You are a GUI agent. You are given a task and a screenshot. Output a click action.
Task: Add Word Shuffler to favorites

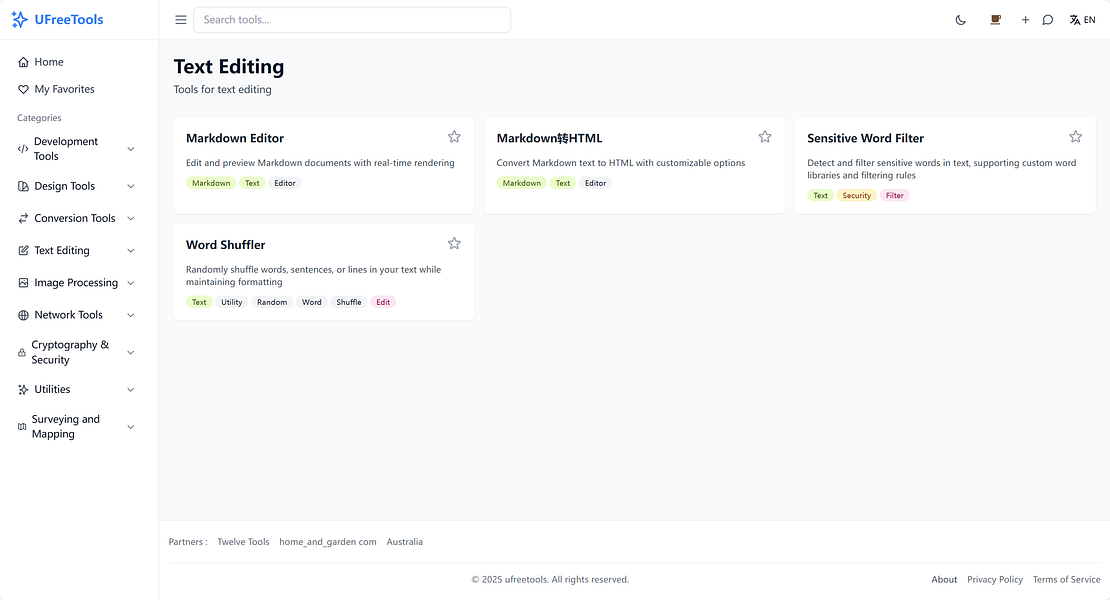click(x=454, y=243)
